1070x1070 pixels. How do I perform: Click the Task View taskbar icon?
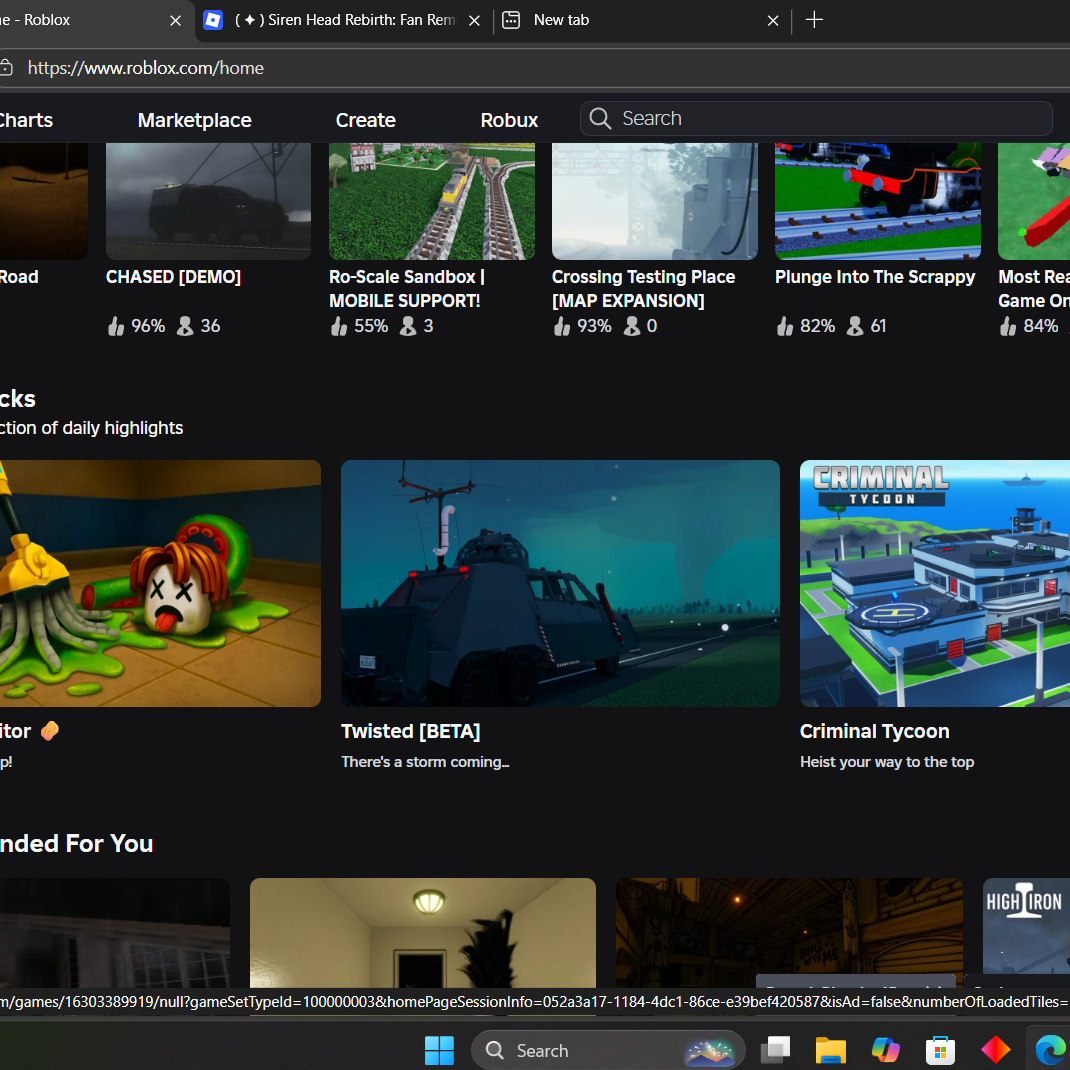tap(775, 1050)
